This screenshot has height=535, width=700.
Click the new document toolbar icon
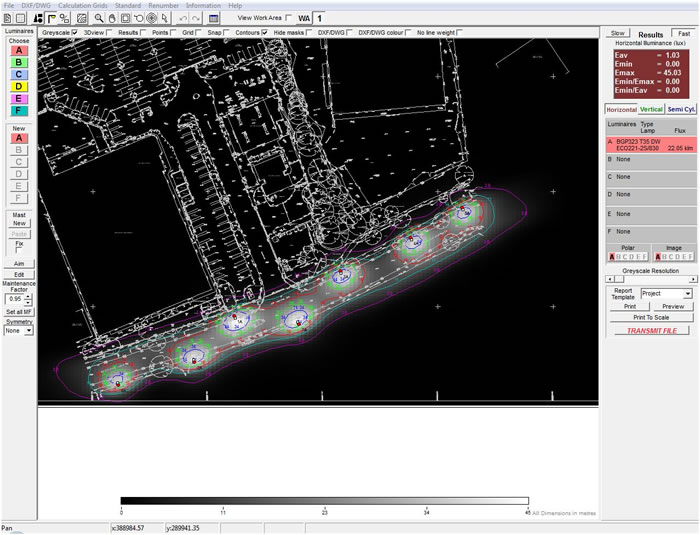point(8,18)
